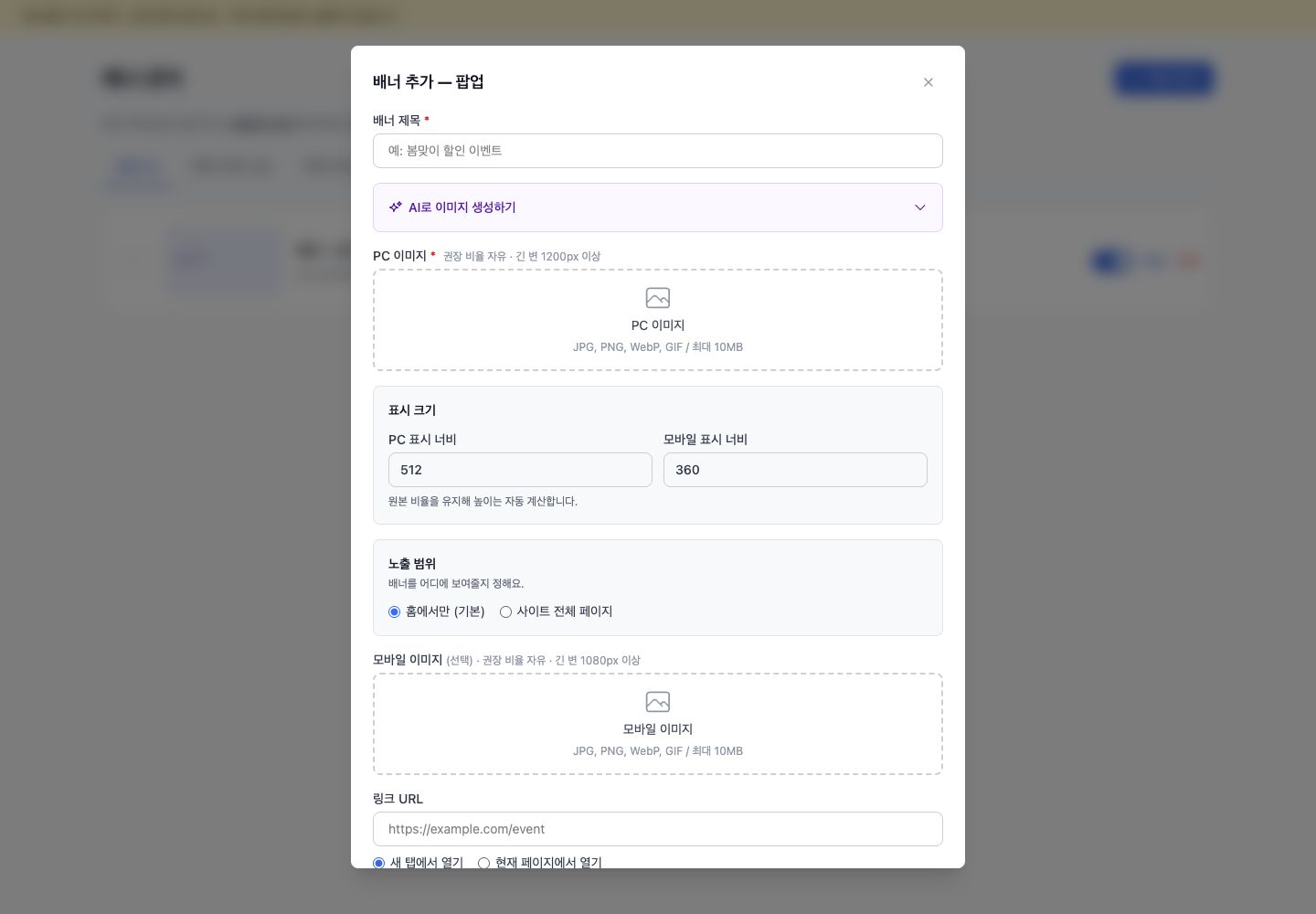Click the 배너 추가 — 팝업 dialog title

429,82
